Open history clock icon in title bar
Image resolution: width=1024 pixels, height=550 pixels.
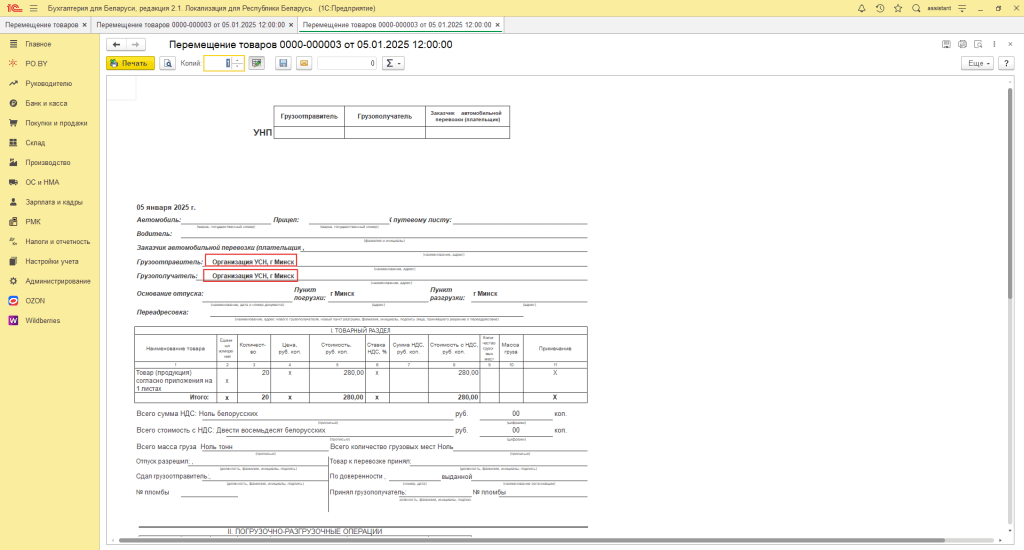coord(880,8)
